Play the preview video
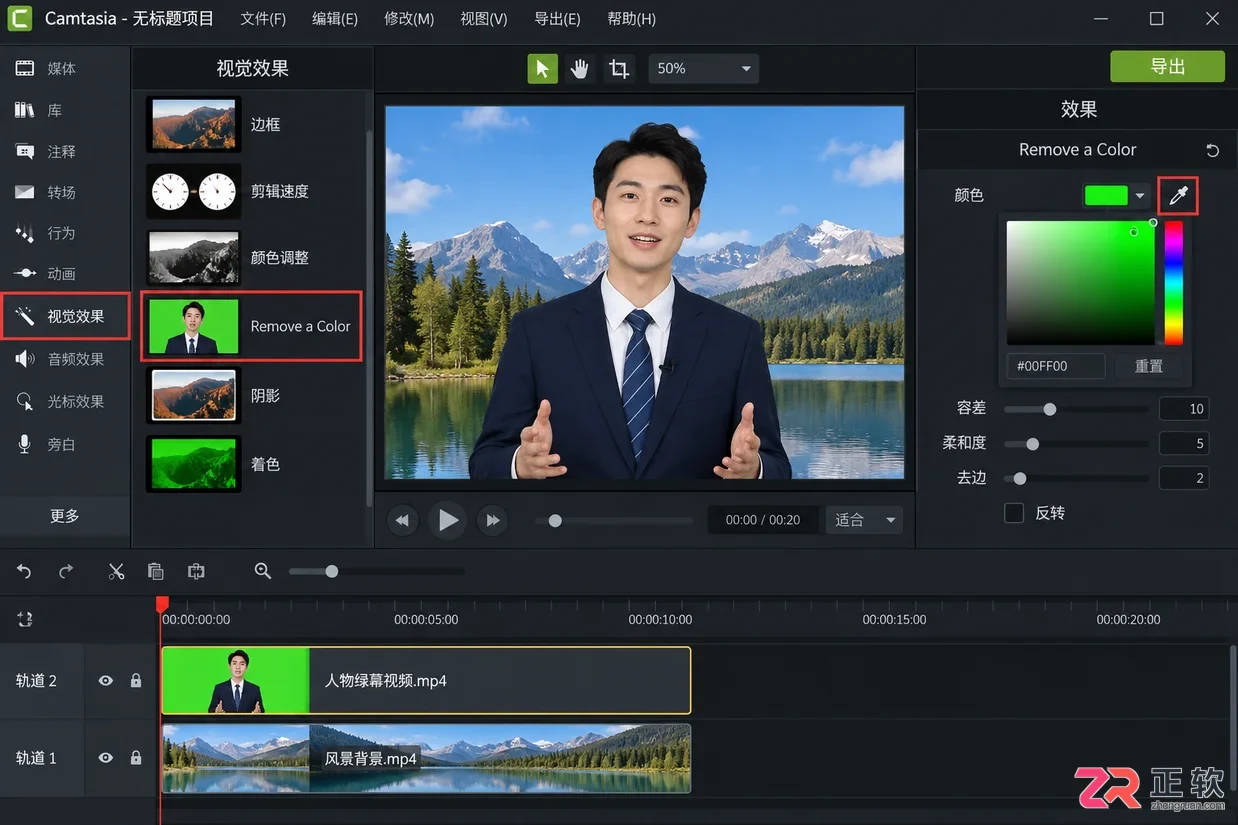 tap(448, 520)
